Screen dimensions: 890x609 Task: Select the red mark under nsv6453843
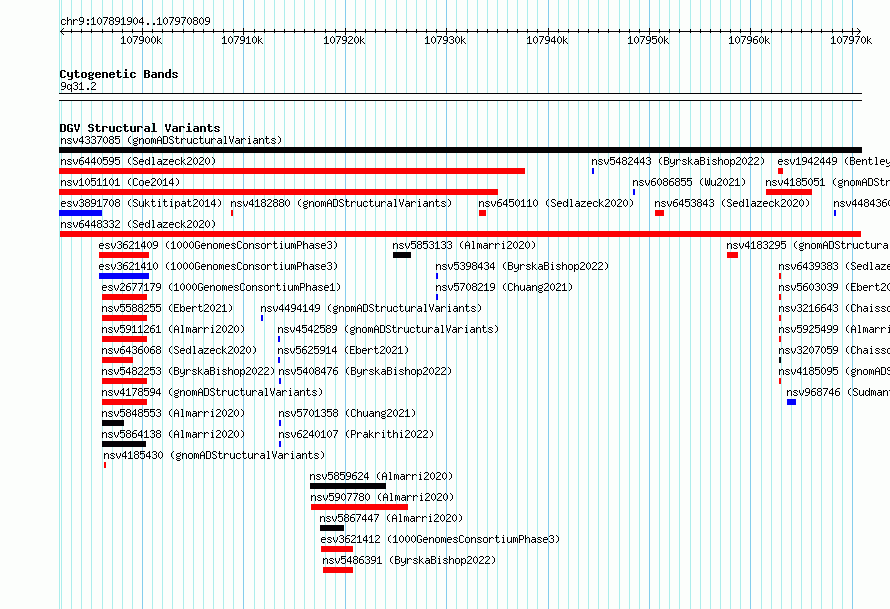pos(659,213)
